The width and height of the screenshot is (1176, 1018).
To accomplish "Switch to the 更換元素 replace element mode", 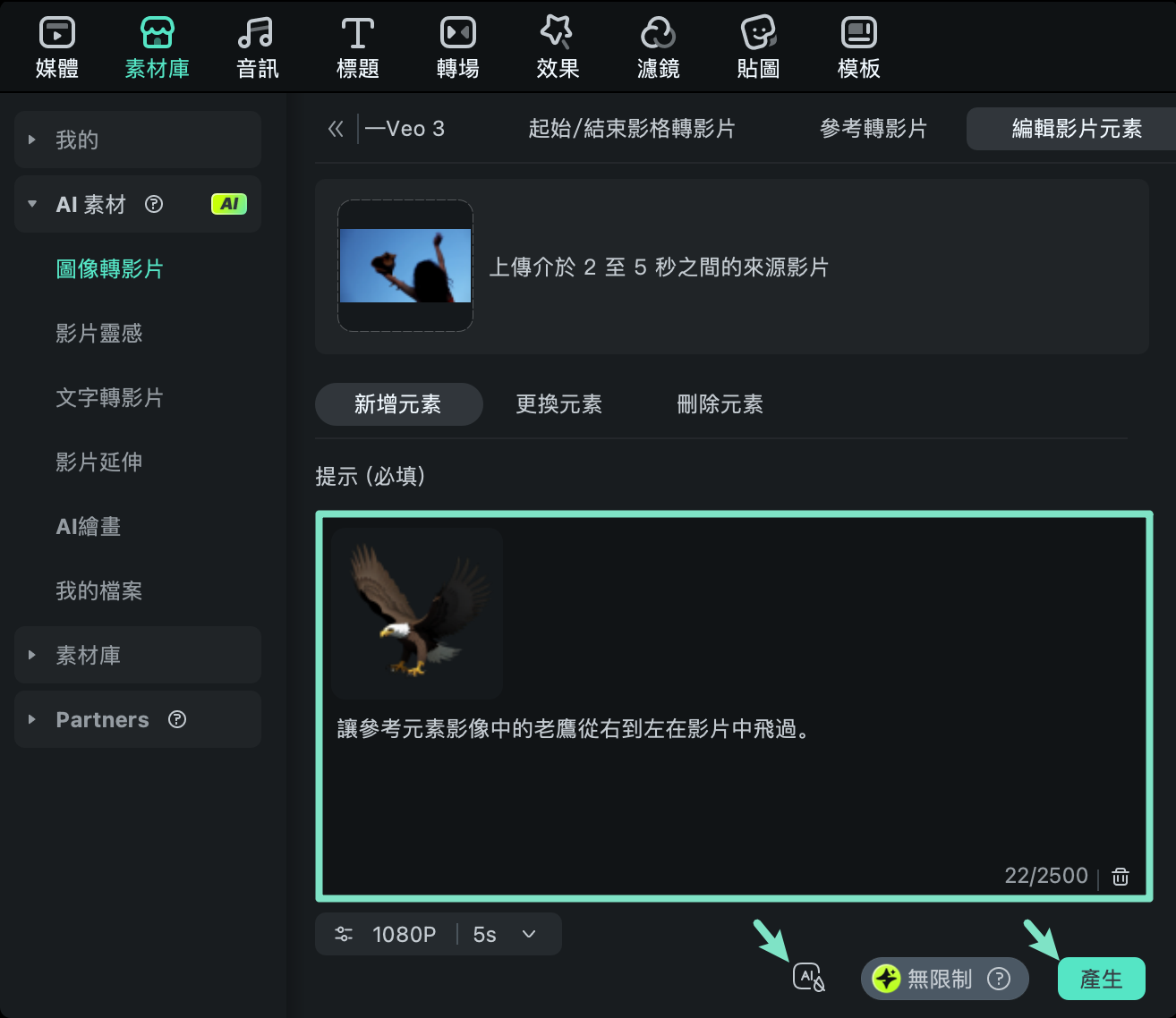I will (x=558, y=404).
